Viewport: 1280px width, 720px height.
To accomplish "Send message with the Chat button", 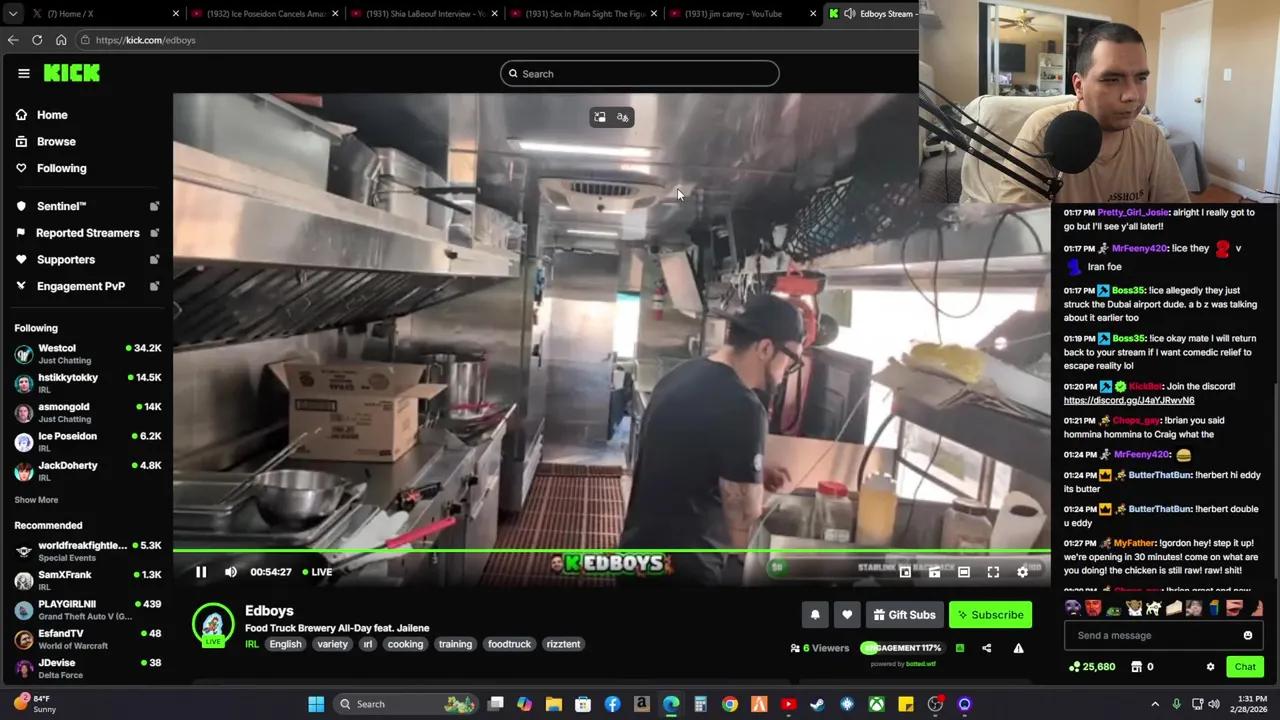I will [1245, 667].
